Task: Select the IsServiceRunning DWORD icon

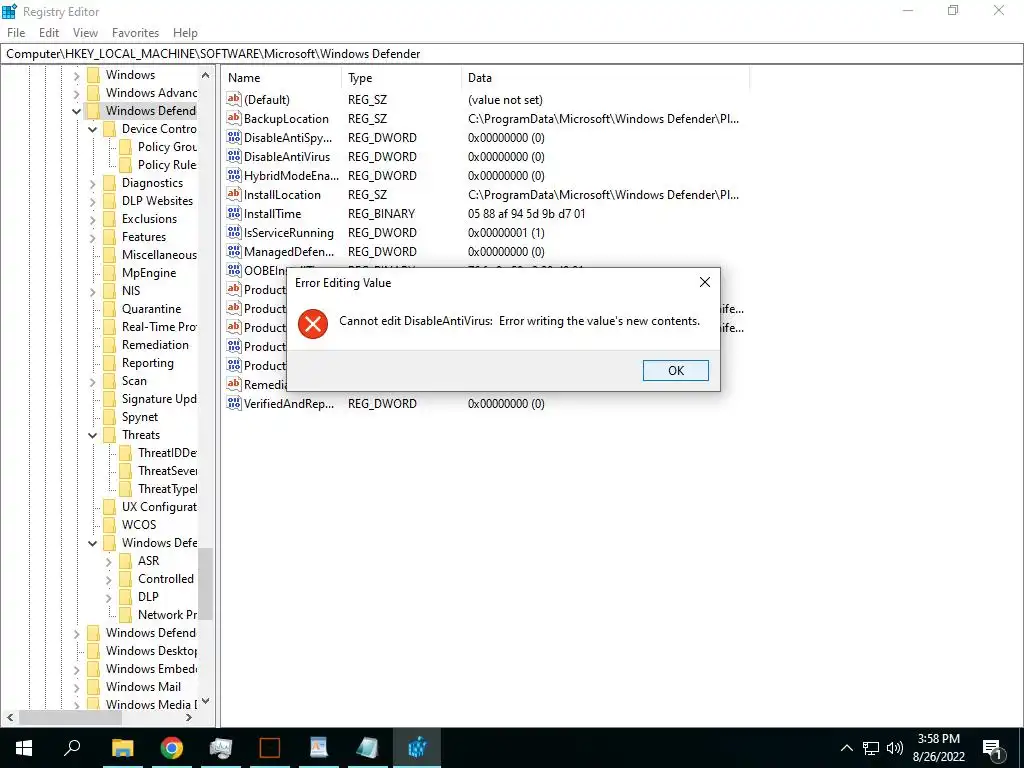Action: click(233, 232)
